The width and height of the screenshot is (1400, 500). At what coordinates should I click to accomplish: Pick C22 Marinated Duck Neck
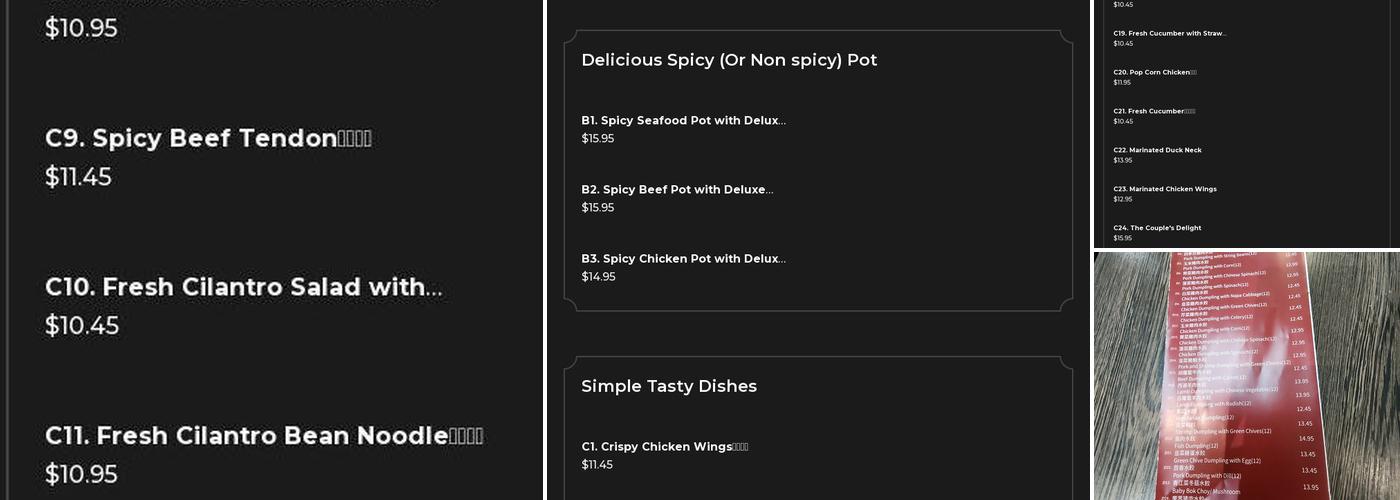pyautogui.click(x=1157, y=150)
